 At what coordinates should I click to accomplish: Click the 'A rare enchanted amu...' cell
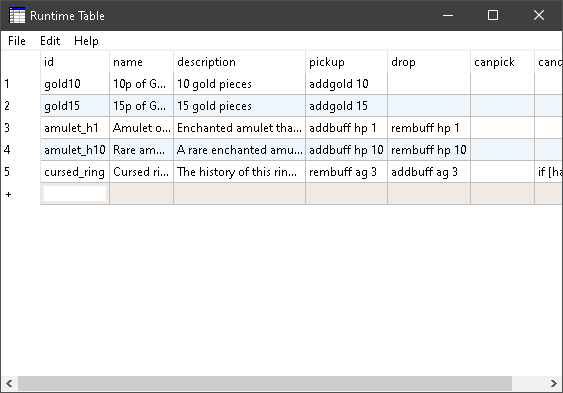coord(239,150)
